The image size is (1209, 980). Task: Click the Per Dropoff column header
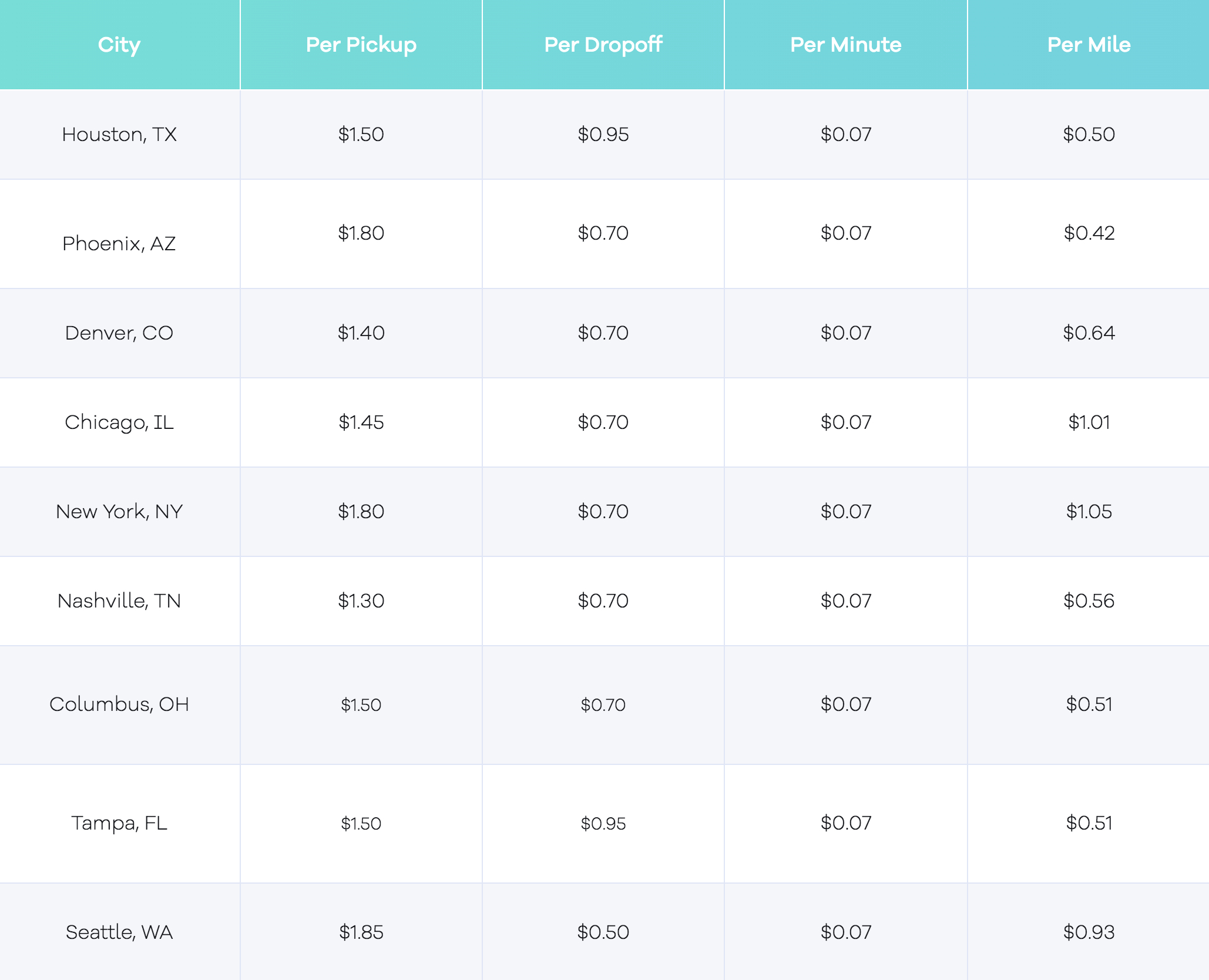603,45
